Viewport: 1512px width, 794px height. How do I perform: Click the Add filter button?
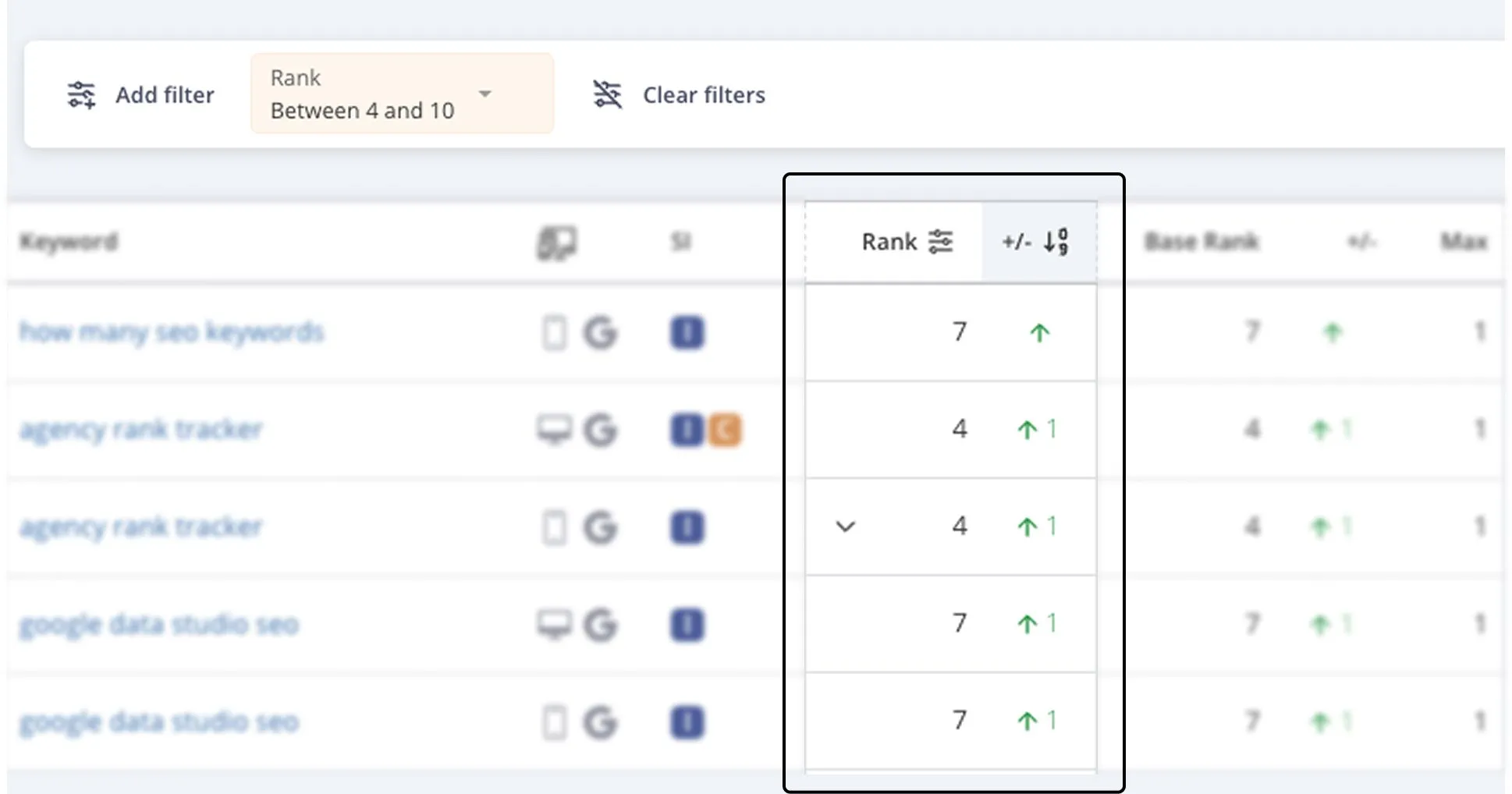(x=141, y=94)
